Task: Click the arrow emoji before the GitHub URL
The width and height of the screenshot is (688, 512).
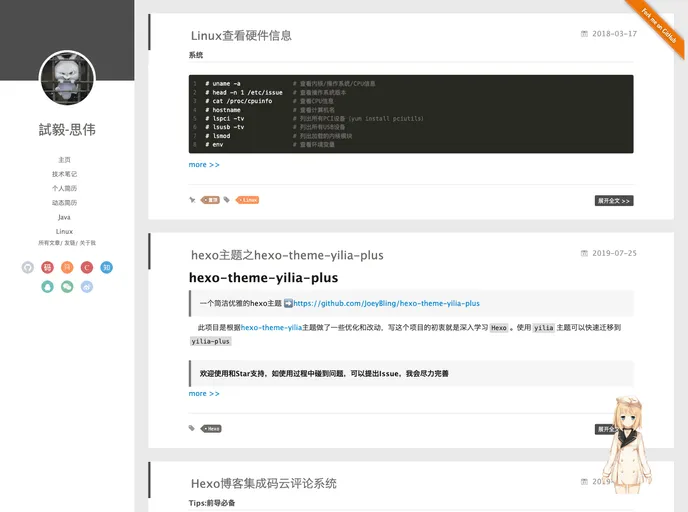Action: pos(288,303)
